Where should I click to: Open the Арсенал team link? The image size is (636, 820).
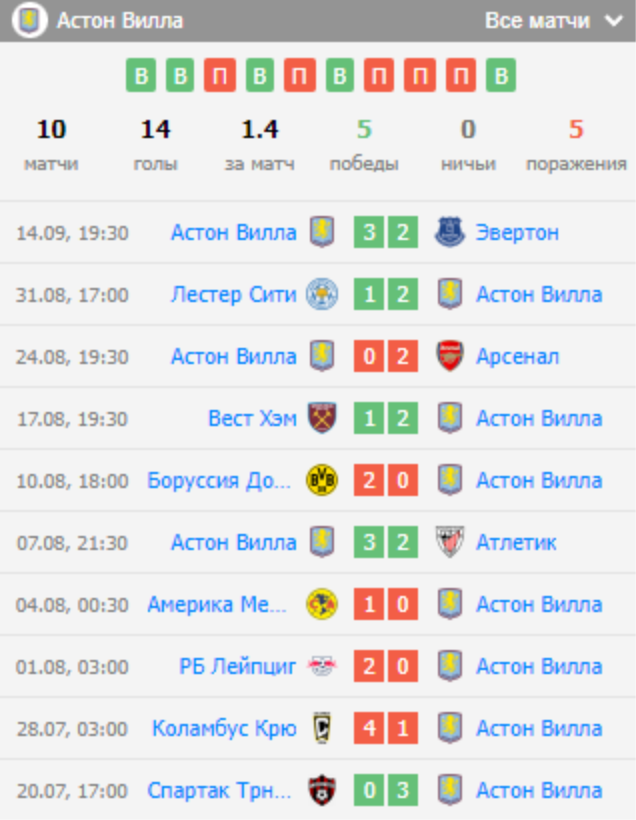click(517, 357)
